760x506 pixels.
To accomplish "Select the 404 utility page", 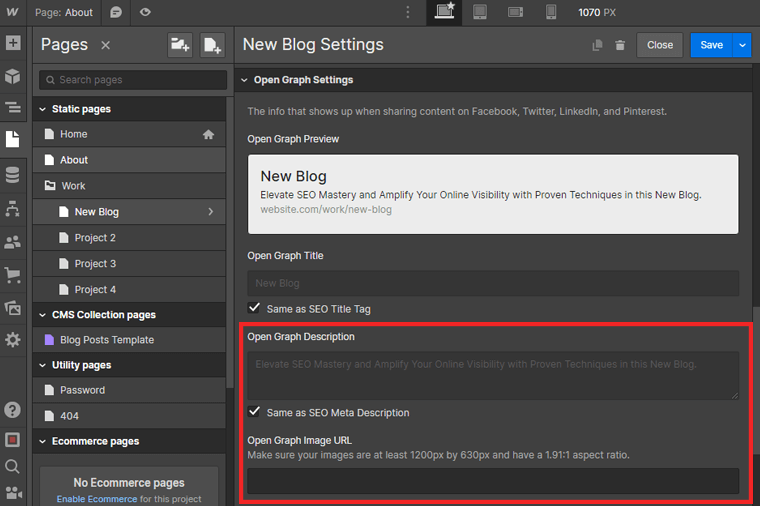I will tap(129, 416).
